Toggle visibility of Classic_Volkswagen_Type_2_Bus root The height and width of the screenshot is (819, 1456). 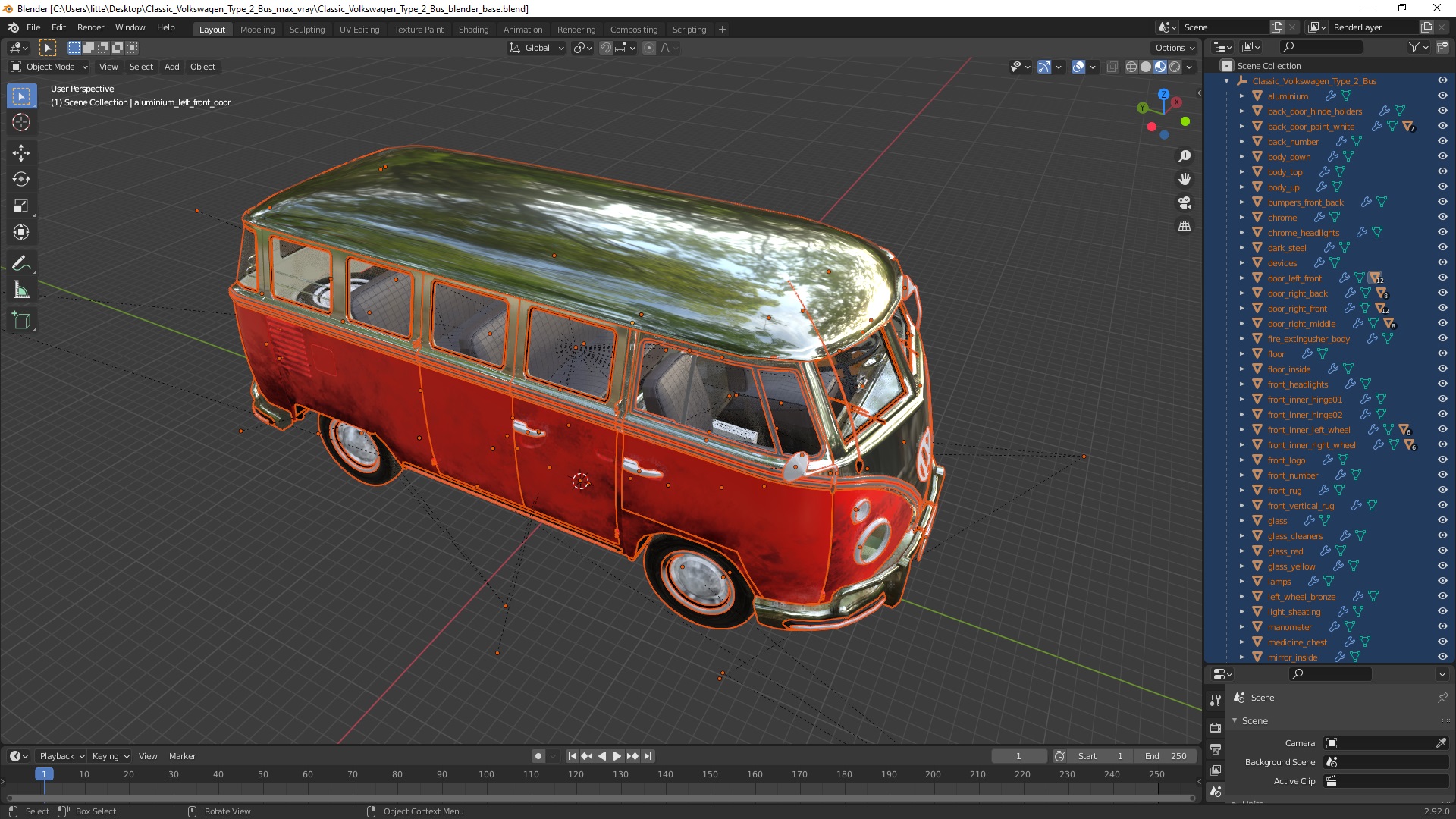coord(1442,81)
